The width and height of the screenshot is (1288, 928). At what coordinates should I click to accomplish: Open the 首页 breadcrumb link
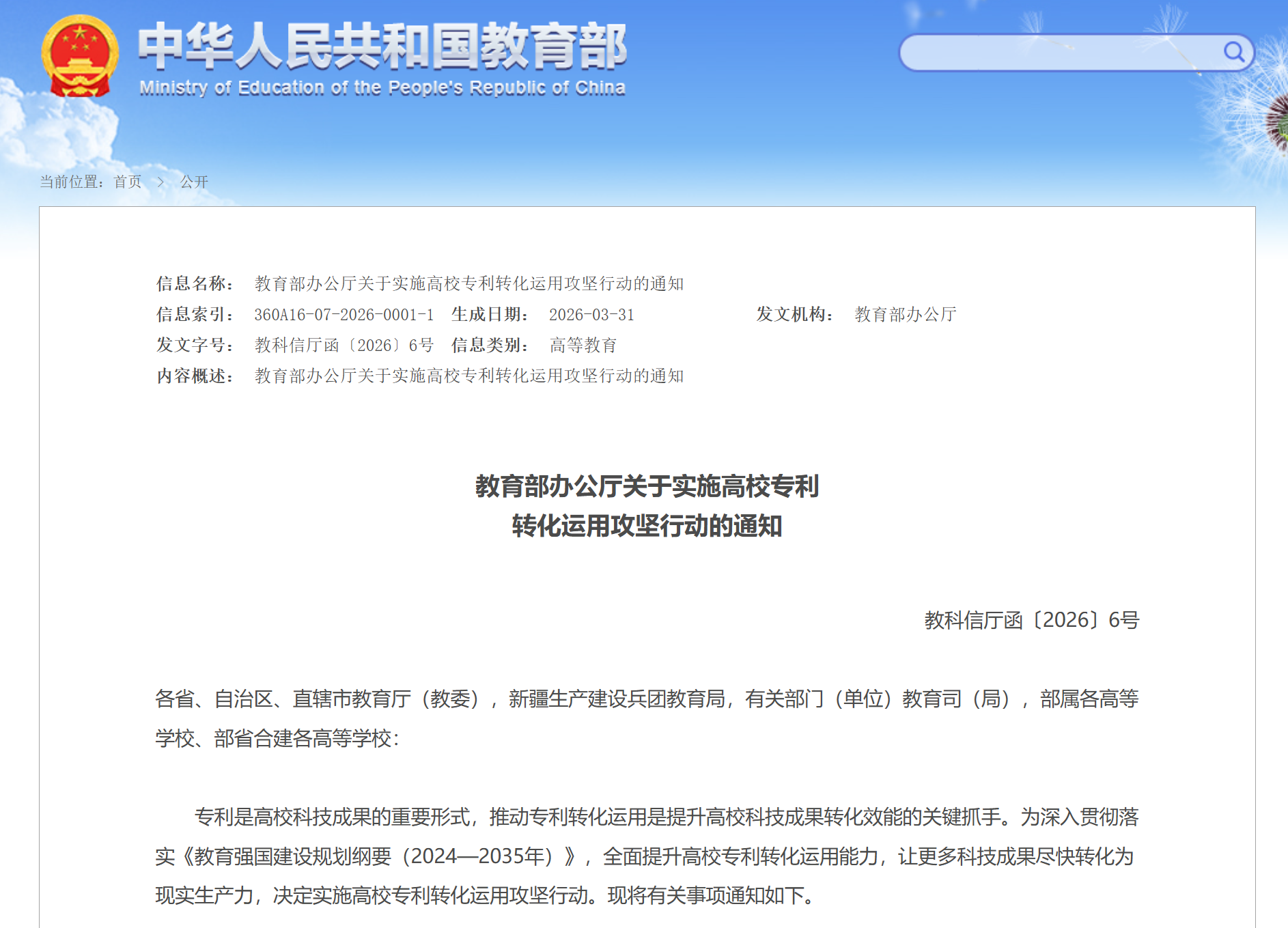click(126, 182)
